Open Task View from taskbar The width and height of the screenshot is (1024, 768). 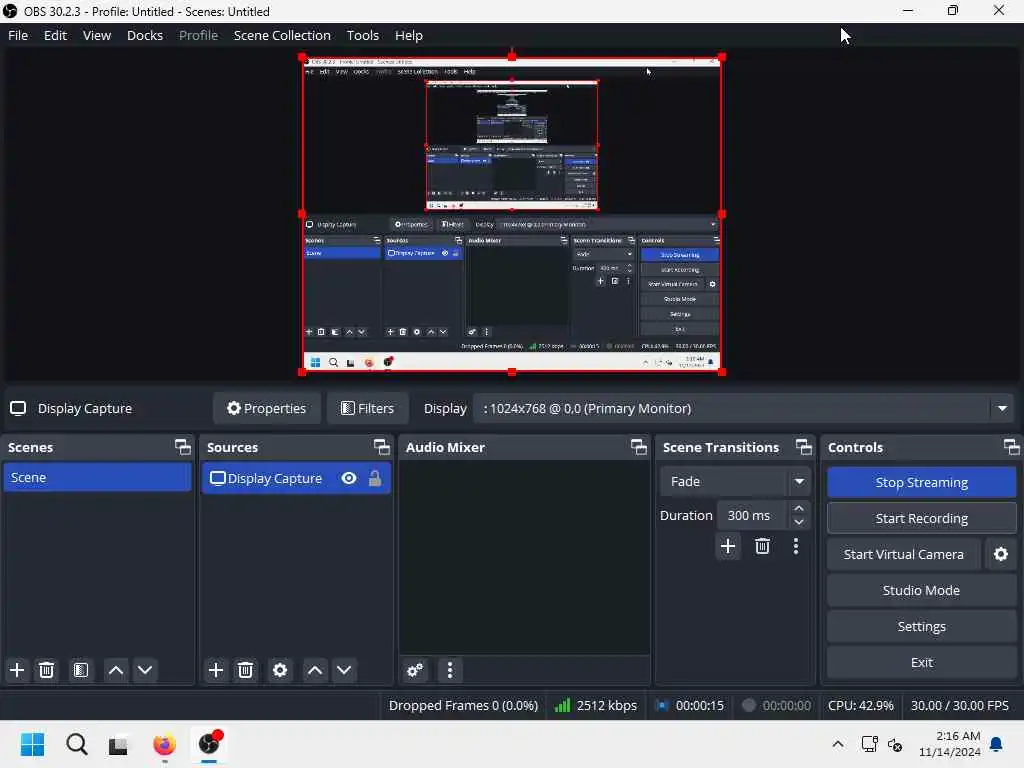(119, 744)
